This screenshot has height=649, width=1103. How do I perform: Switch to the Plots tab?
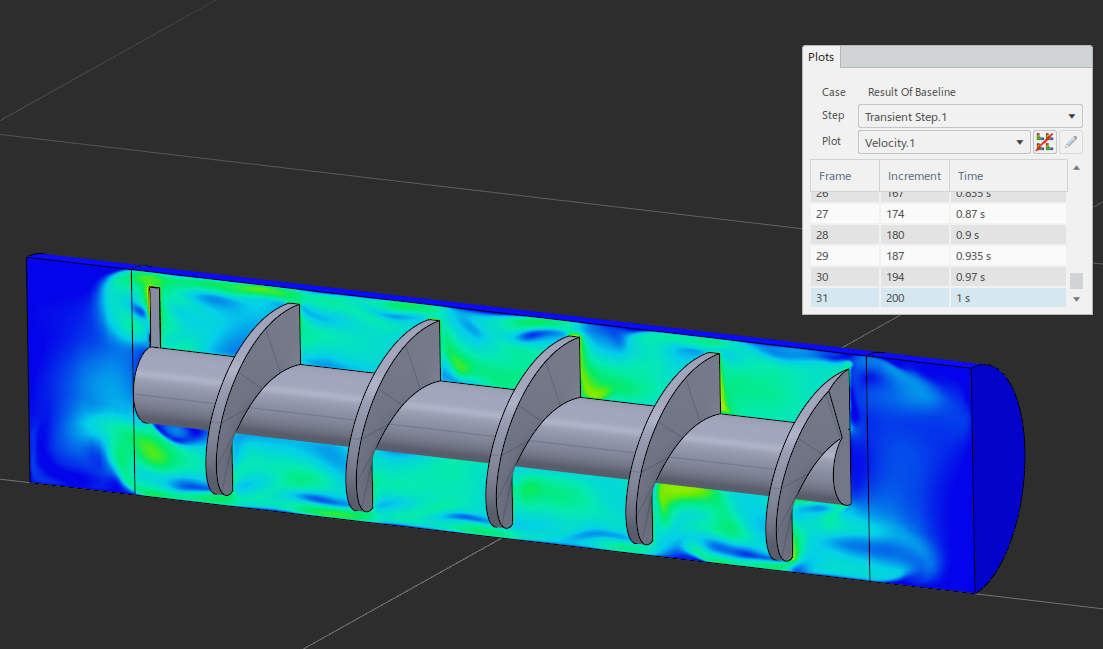point(821,57)
